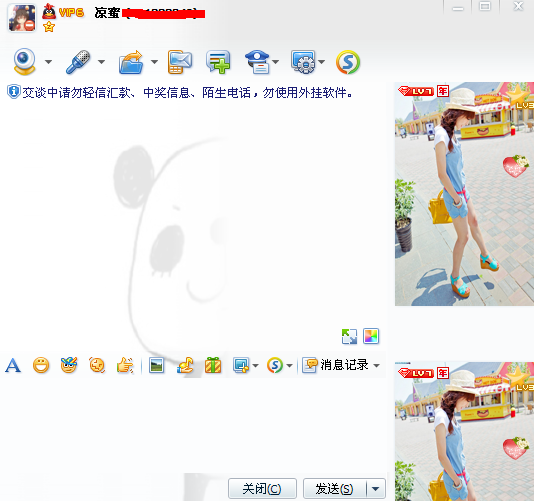Start a video call with webcam icon
Viewport: 534px width, 501px height.
24,62
